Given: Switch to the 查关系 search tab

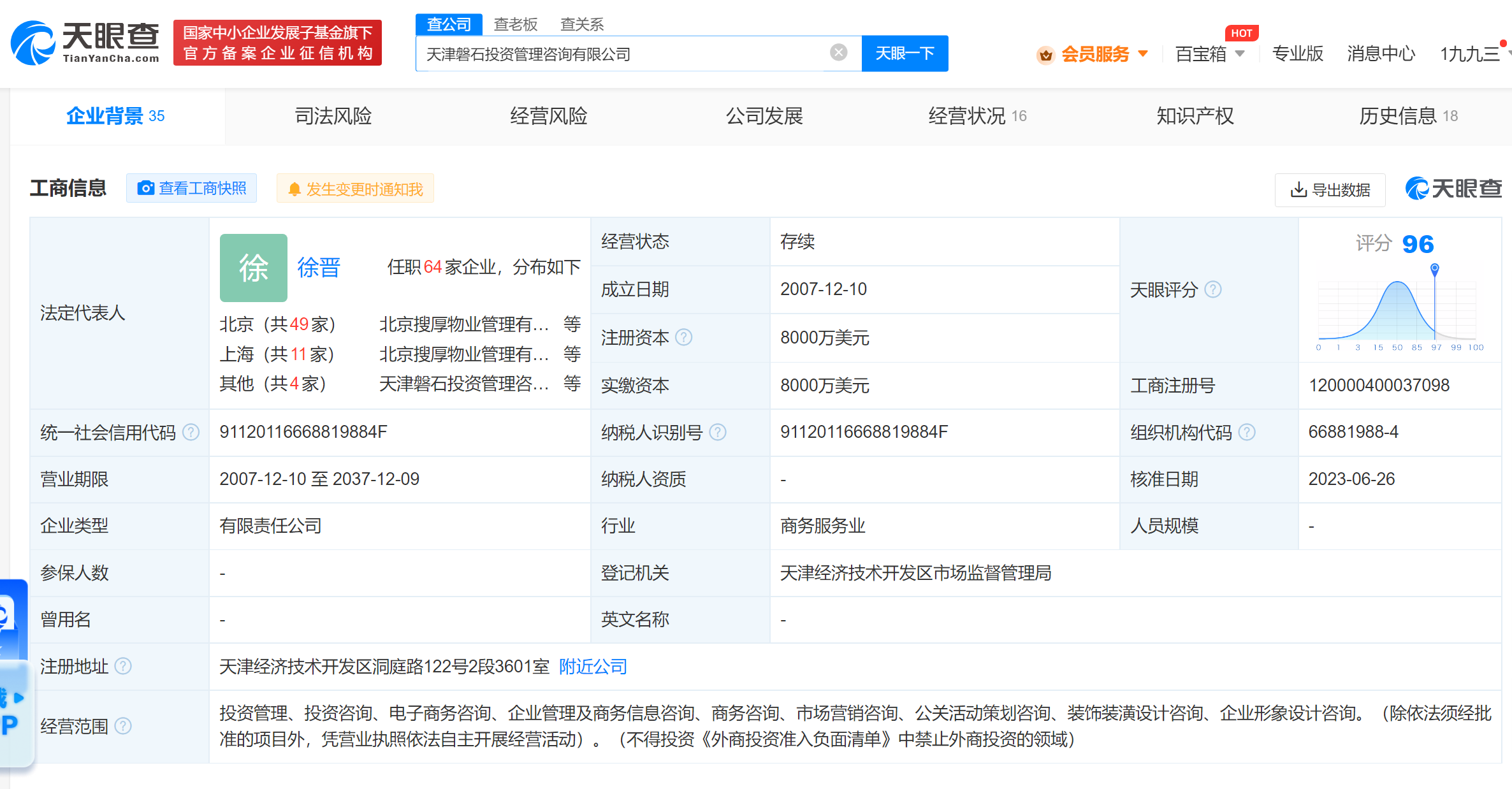Looking at the screenshot, I should (581, 24).
